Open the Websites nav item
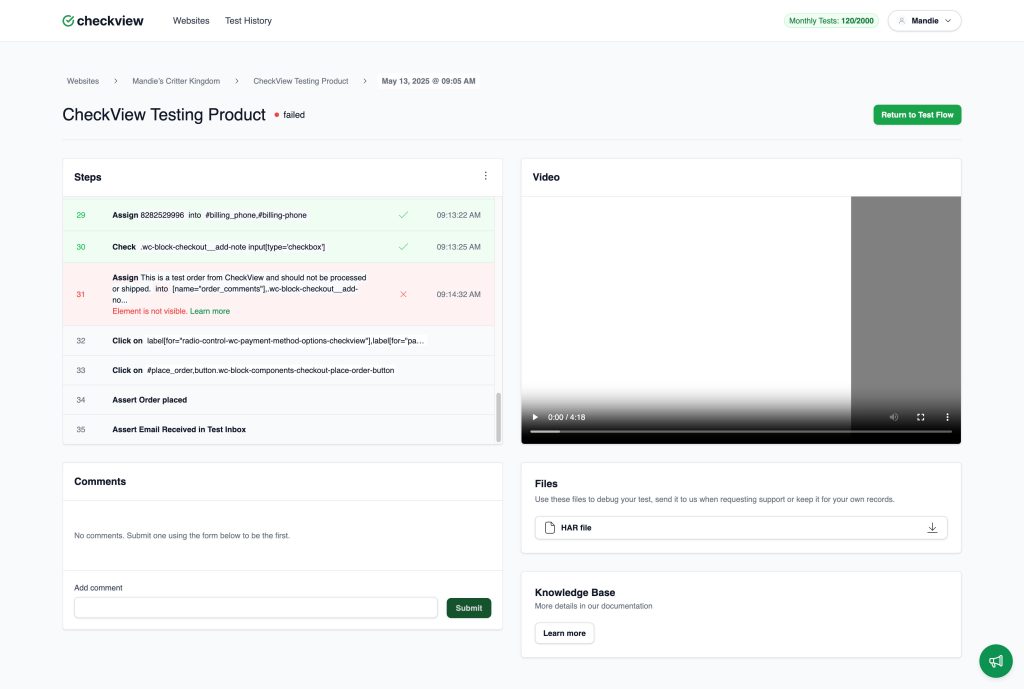1024x689 pixels. click(191, 21)
